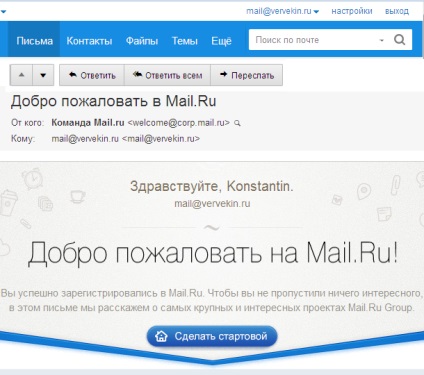Screen dimensions: 424x375
Task: Click the Здравствуйте, Konstantin greeting text
Action: tap(212, 186)
